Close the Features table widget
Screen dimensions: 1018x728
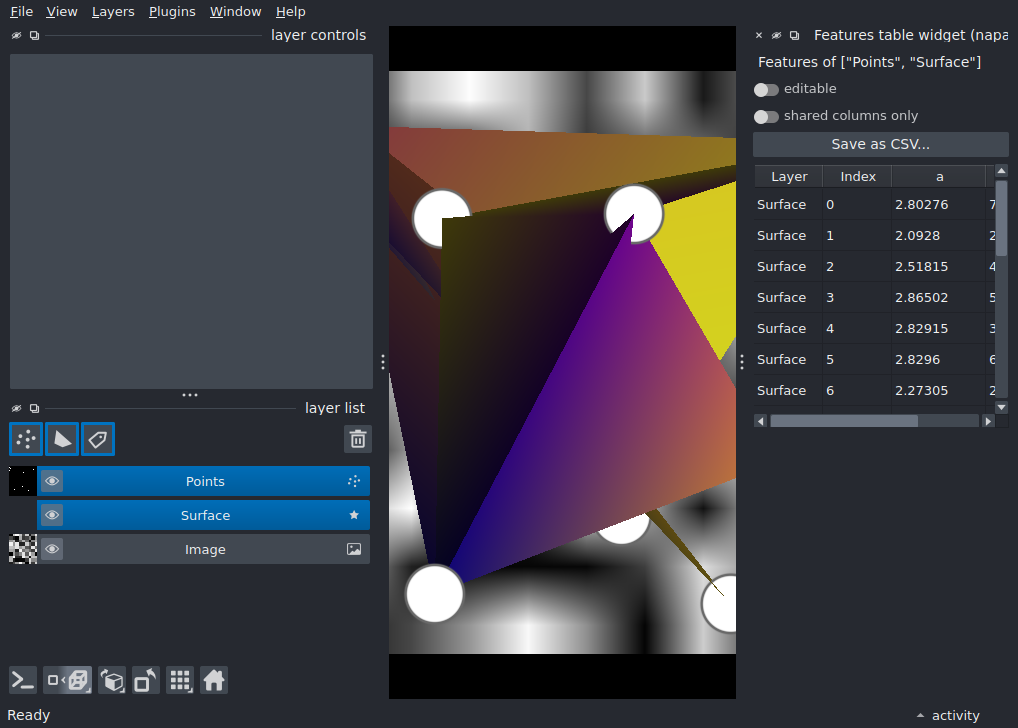(759, 36)
